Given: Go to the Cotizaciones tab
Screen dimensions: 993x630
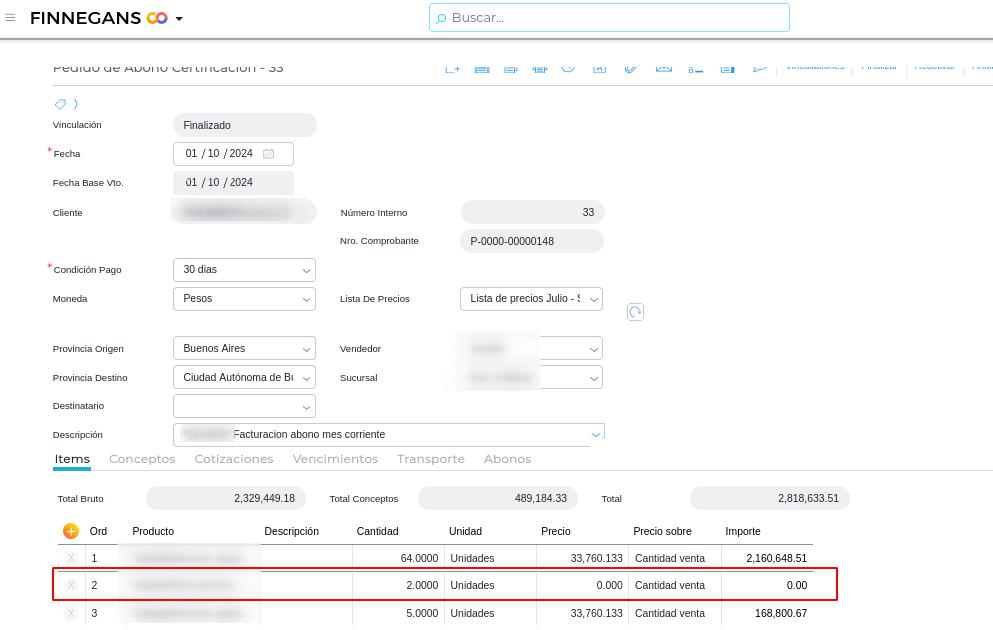Looking at the screenshot, I should (233, 459).
